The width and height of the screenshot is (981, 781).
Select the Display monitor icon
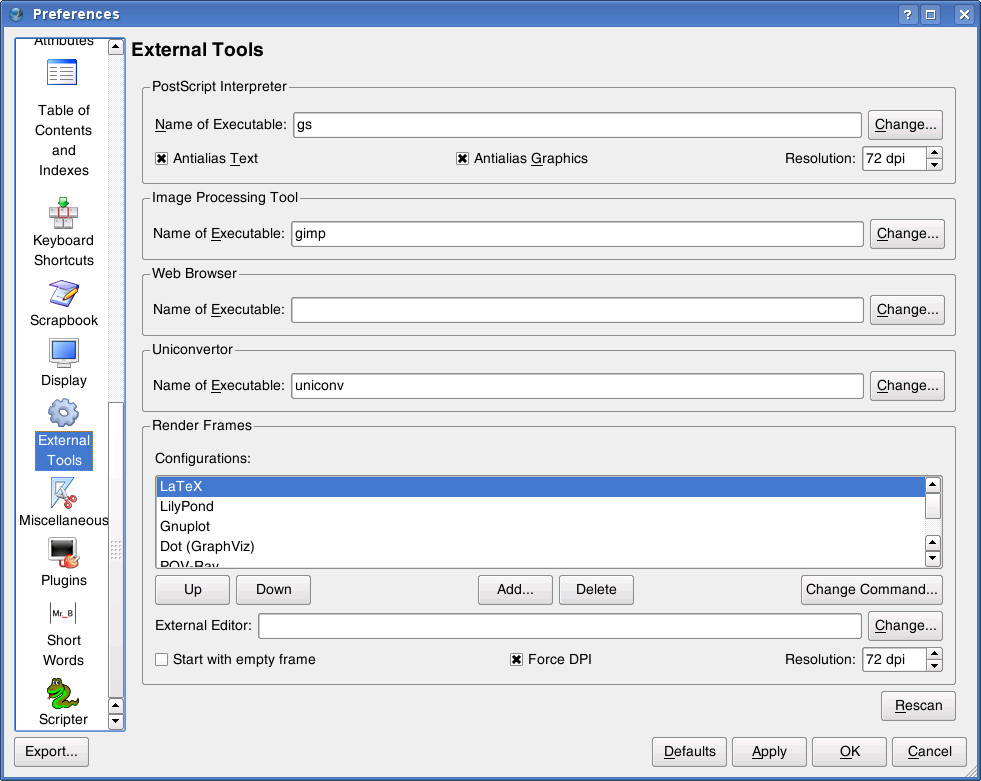(63, 353)
